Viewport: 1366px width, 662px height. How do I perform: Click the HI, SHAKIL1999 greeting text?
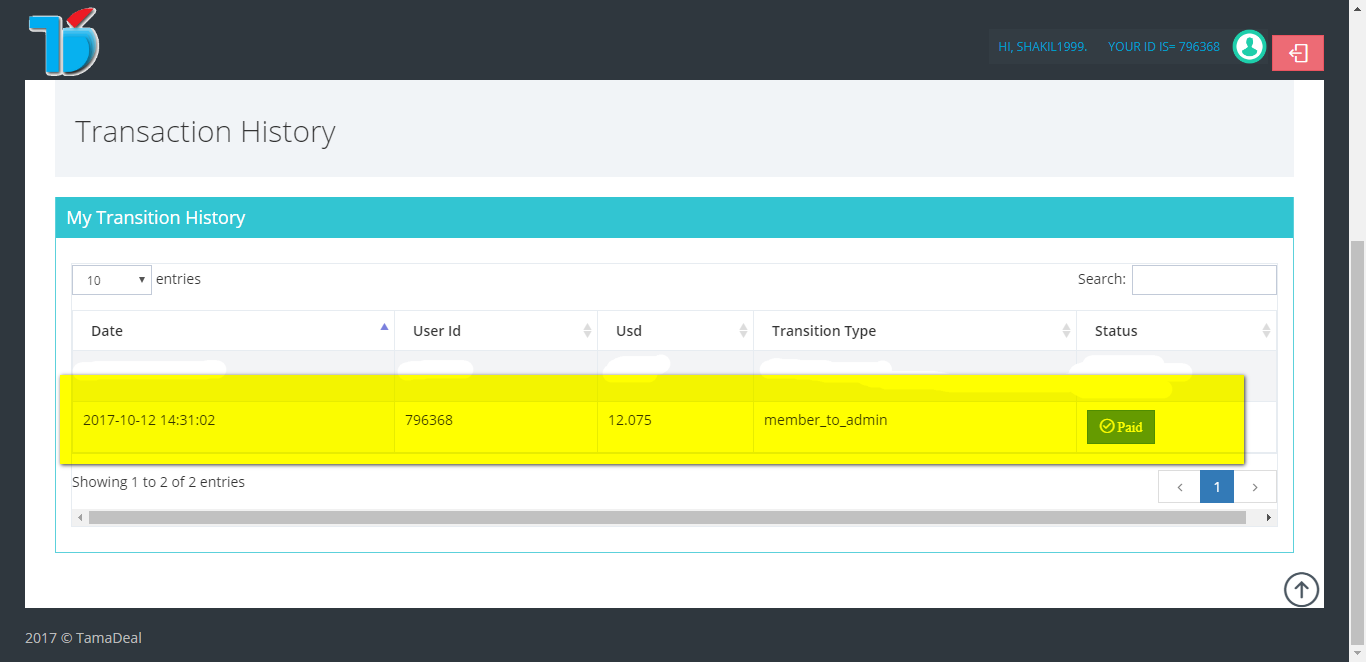pyautogui.click(x=1042, y=46)
